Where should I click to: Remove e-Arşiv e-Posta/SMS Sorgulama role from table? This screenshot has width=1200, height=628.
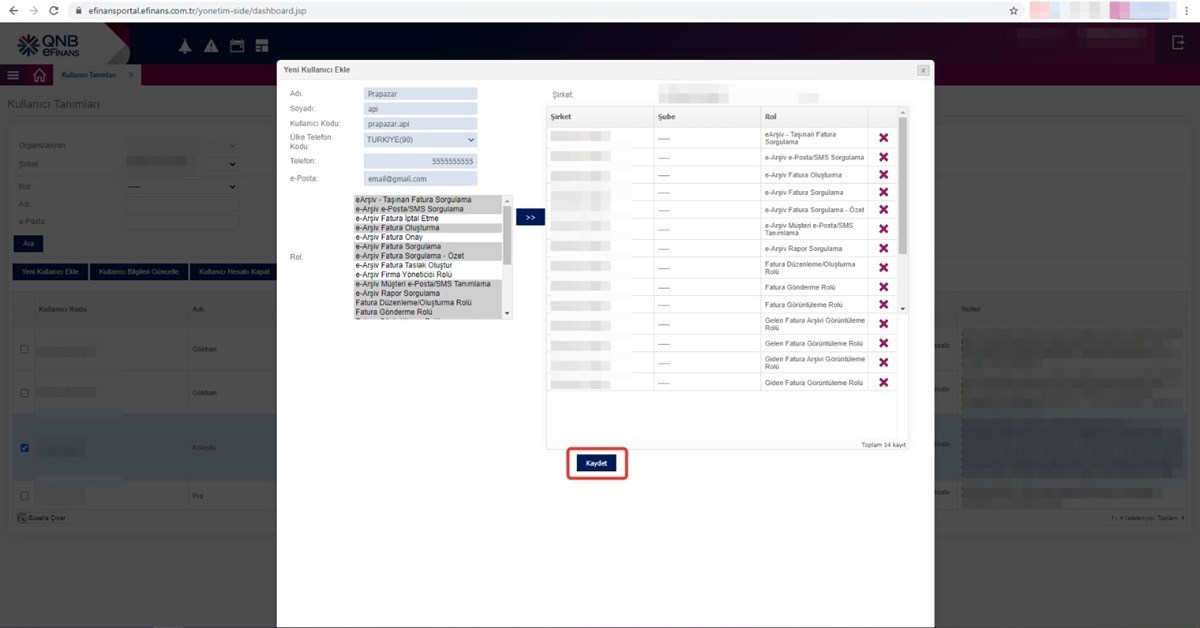click(x=883, y=157)
